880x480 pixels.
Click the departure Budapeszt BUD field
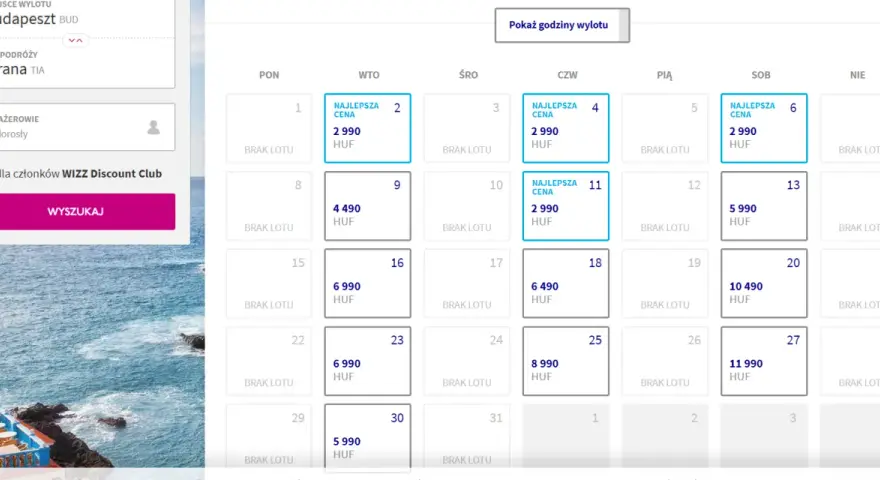pos(85,17)
